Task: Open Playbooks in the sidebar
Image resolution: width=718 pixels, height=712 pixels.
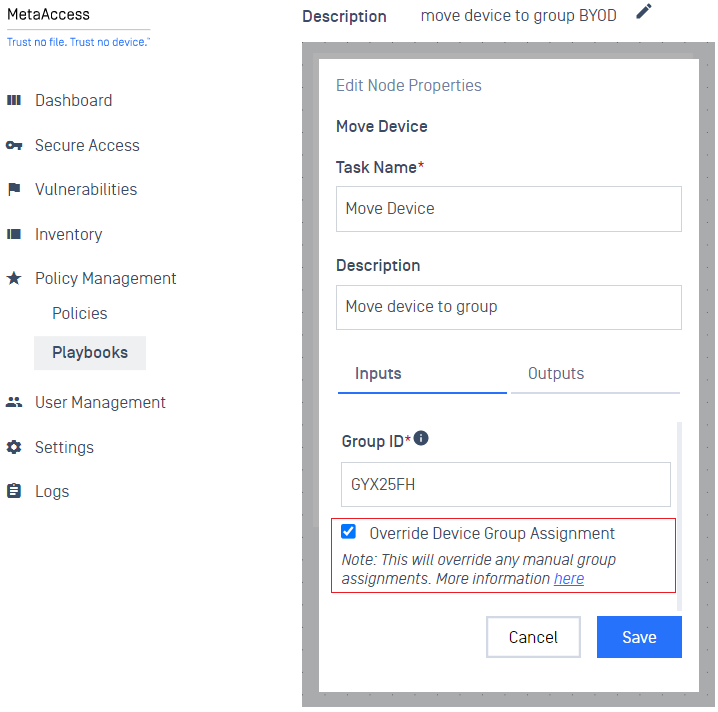Action: coord(90,353)
